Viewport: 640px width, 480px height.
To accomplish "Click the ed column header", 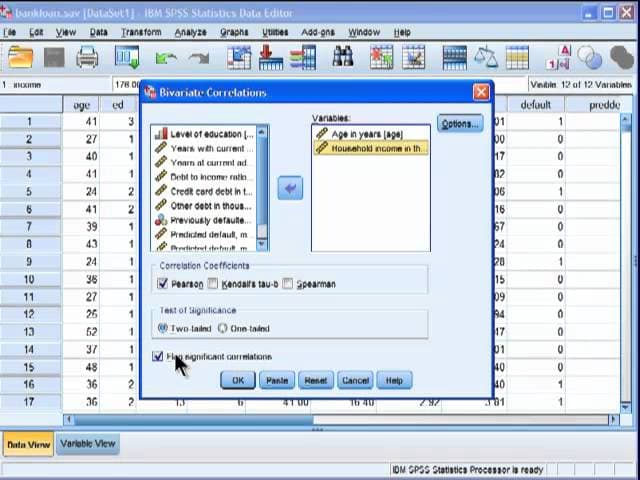I will [x=118, y=105].
